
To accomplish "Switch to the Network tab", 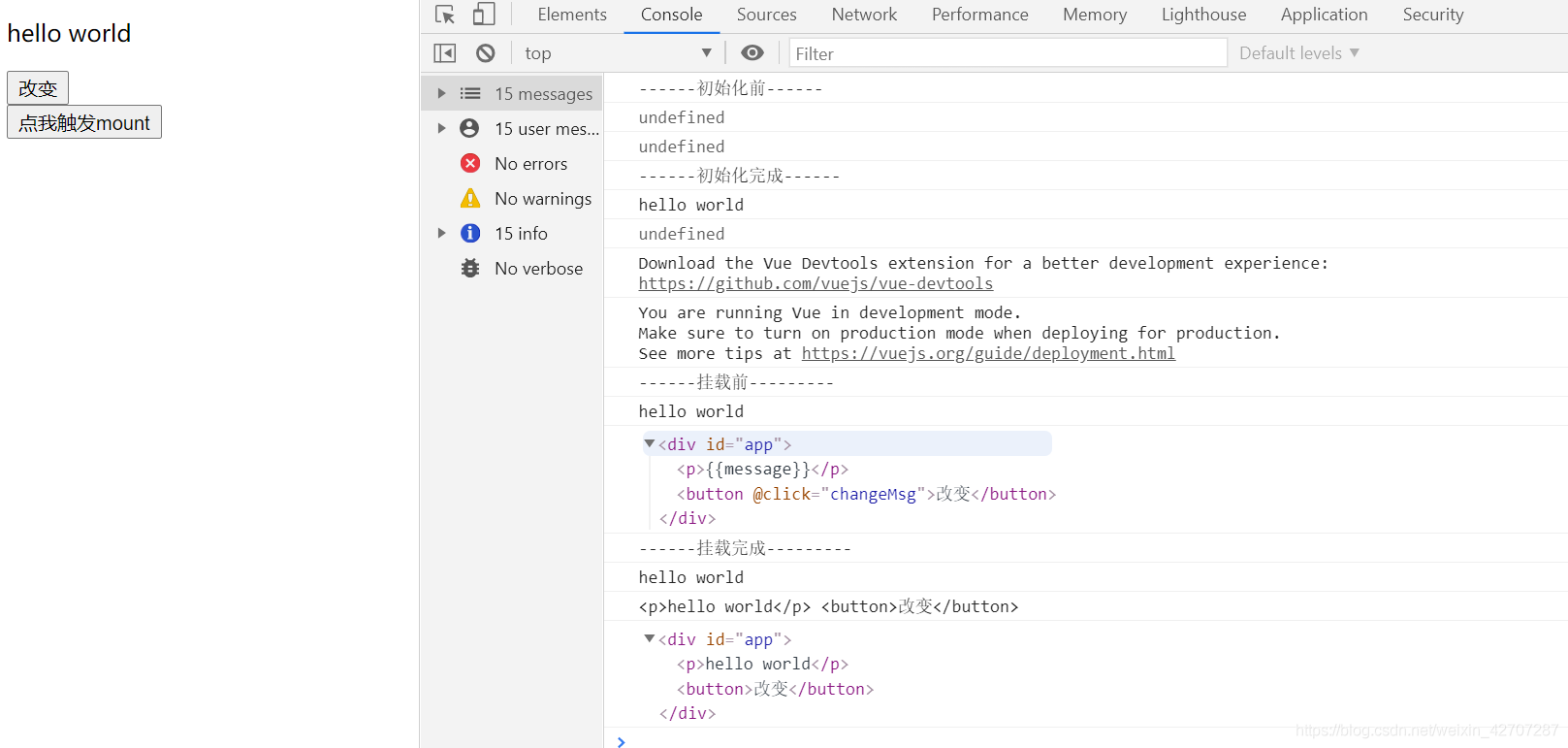I will [864, 15].
